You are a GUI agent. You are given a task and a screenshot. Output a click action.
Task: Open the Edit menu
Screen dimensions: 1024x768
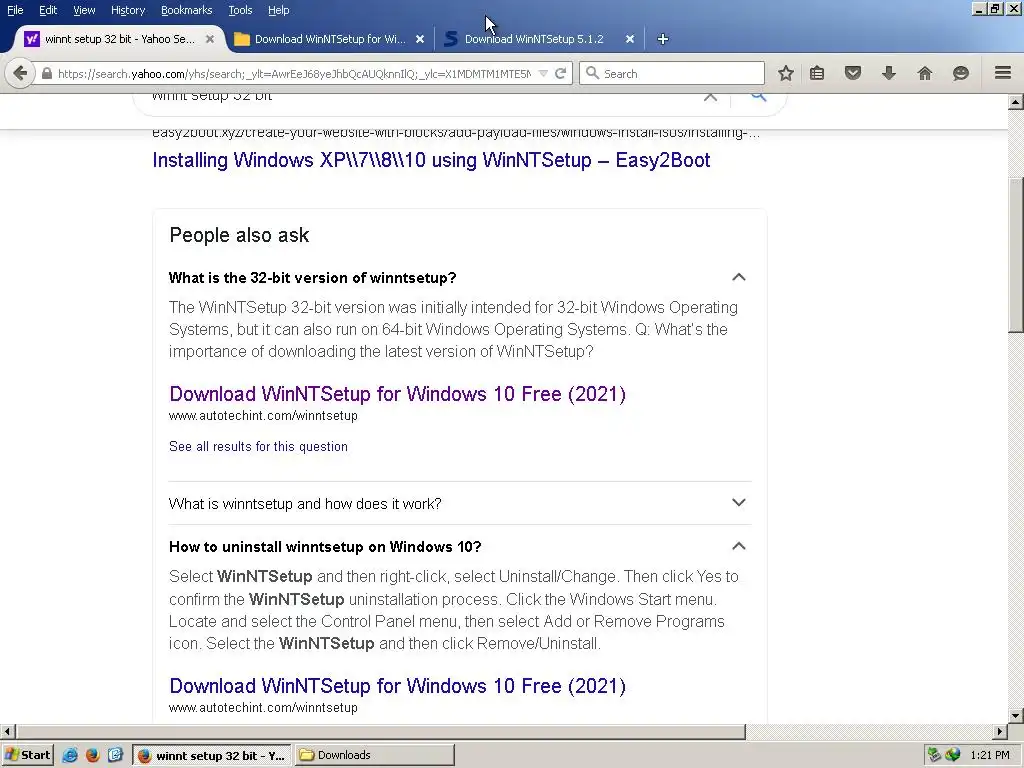pos(48,10)
